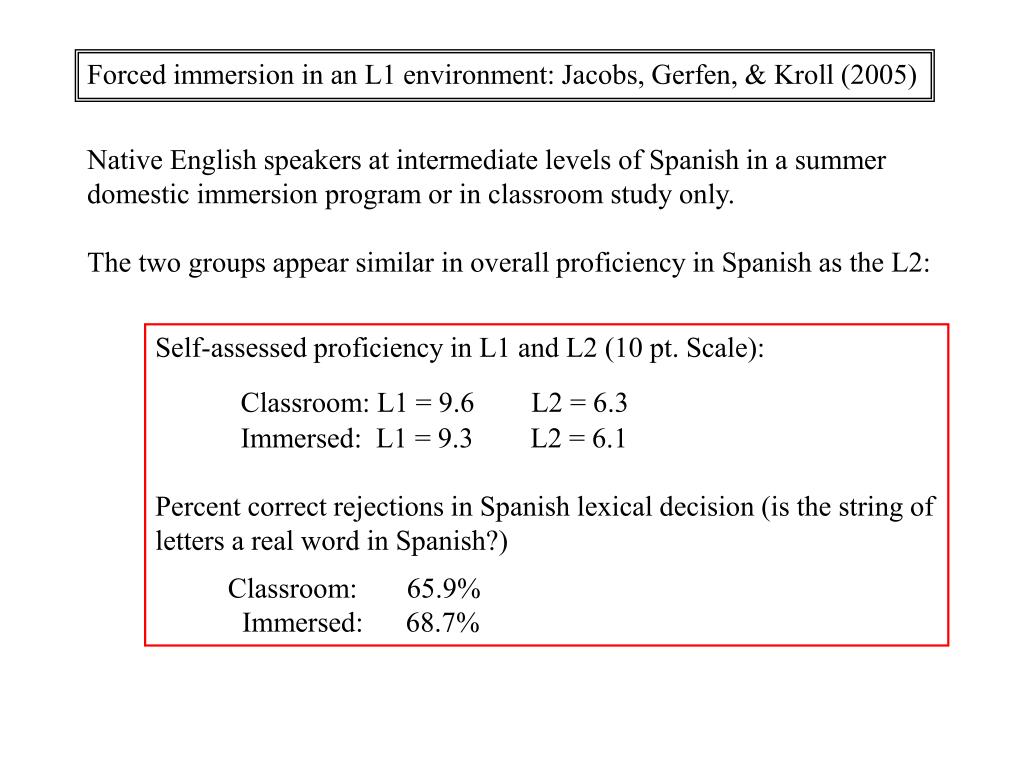1024x768 pixels.
Task: Click the Percent correct rejections sentence
Action: 545,524
